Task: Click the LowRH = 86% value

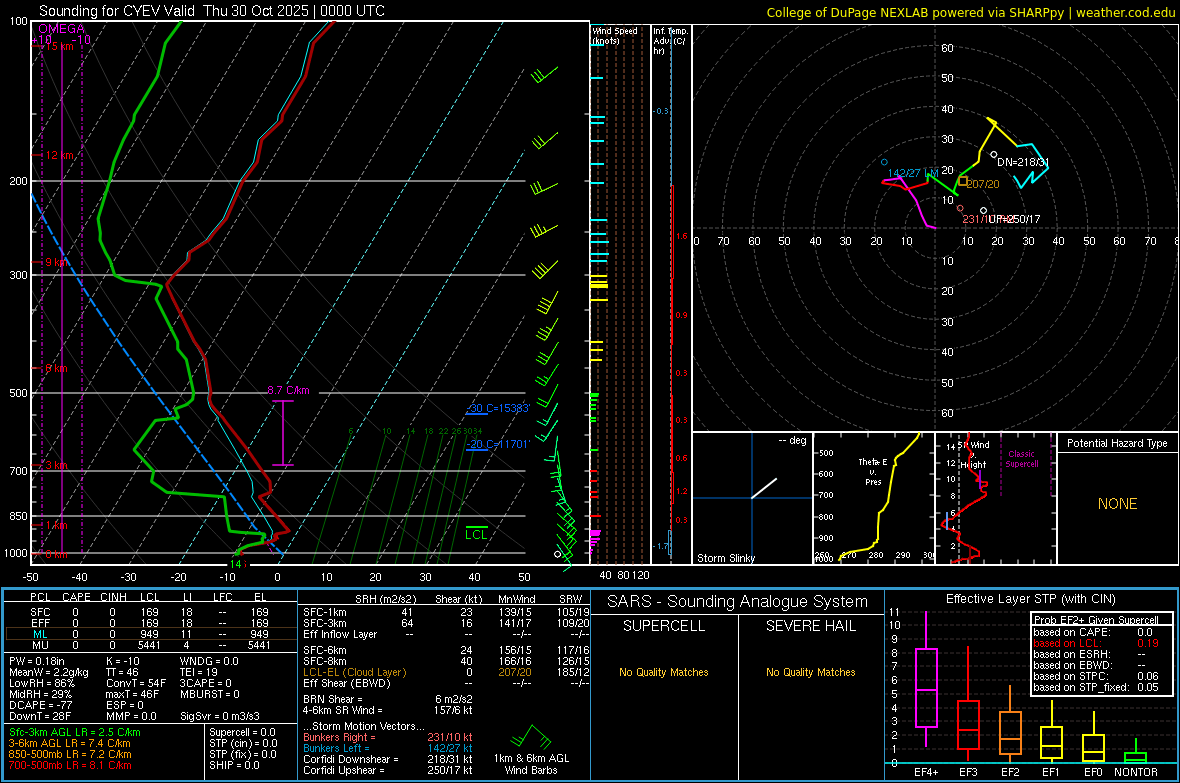Action: (41, 683)
